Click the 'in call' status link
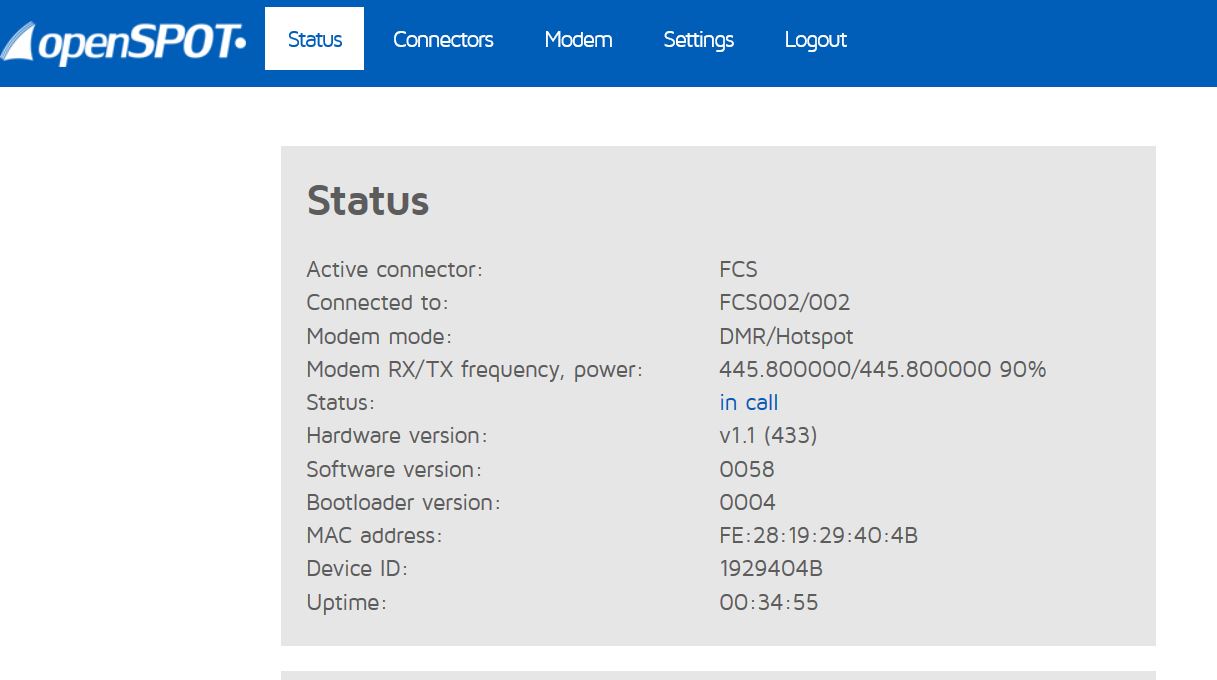1217x680 pixels. pyautogui.click(x=749, y=402)
